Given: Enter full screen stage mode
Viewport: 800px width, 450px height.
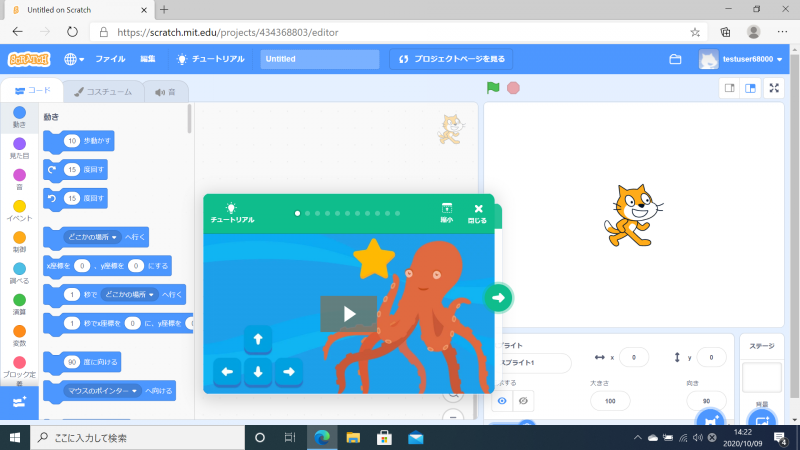Looking at the screenshot, I should tap(774, 88).
